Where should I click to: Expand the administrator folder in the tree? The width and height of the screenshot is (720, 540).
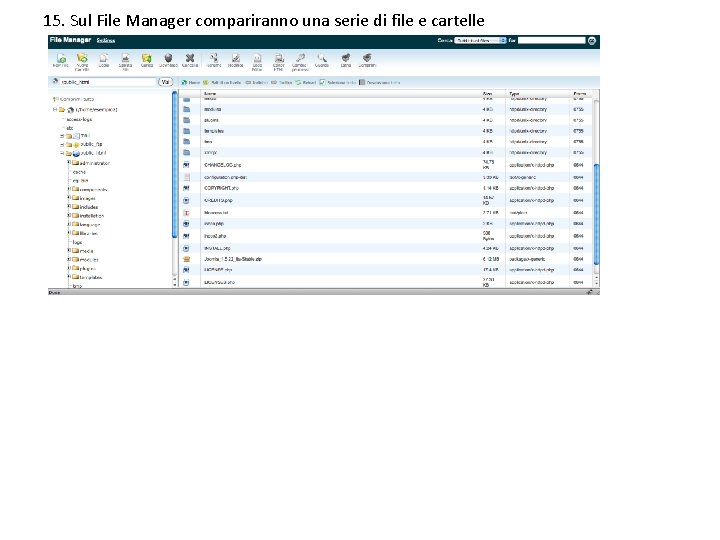click(x=69, y=163)
